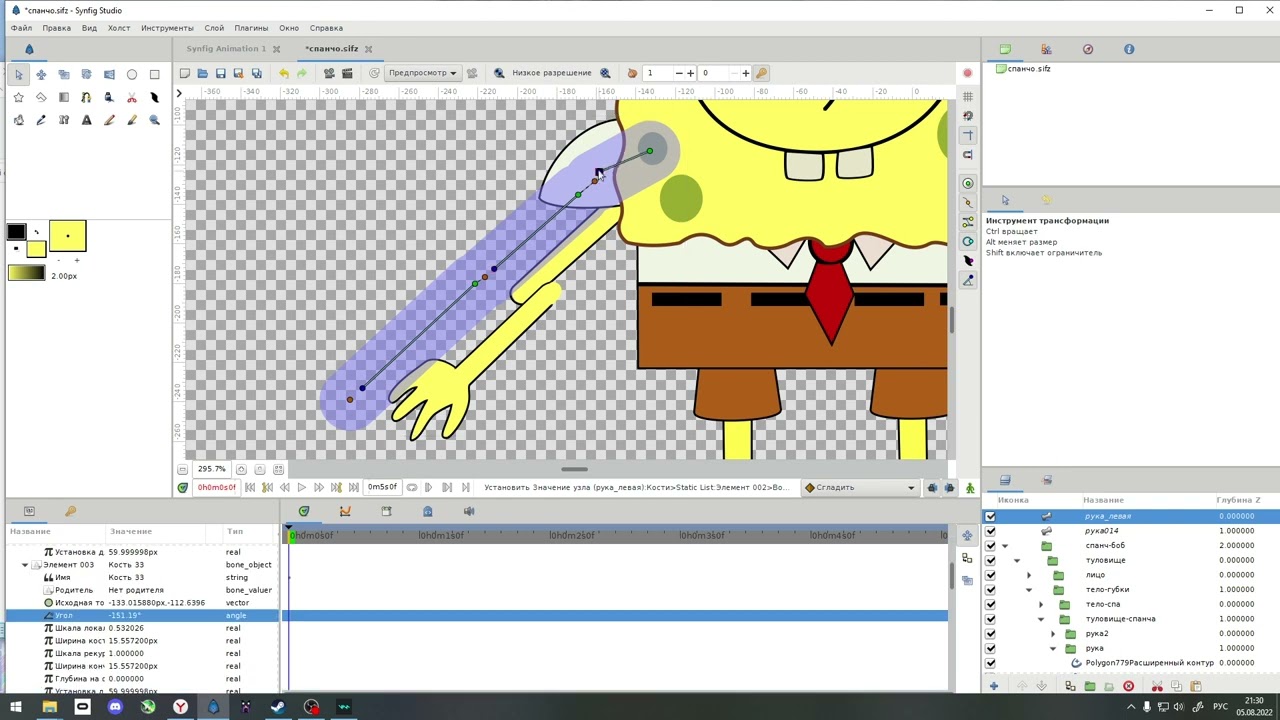
Task: Click the clapperboard preview icon
Action: pyautogui.click(x=347, y=73)
